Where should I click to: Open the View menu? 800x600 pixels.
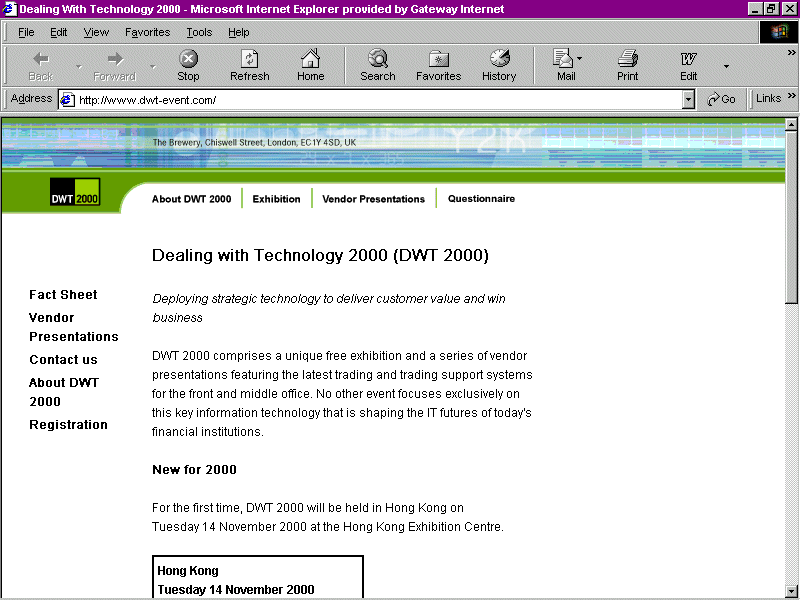[96, 32]
